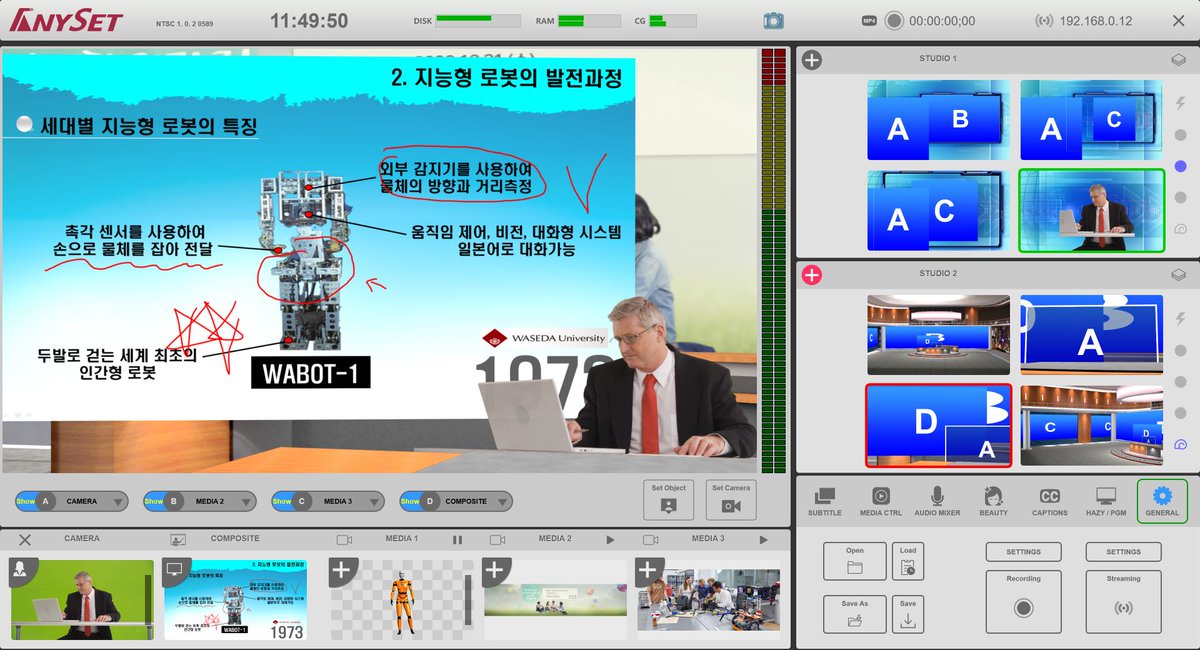Viewport: 1200px width, 650px height.
Task: Open the CAPTIONS tab
Action: click(1050, 501)
